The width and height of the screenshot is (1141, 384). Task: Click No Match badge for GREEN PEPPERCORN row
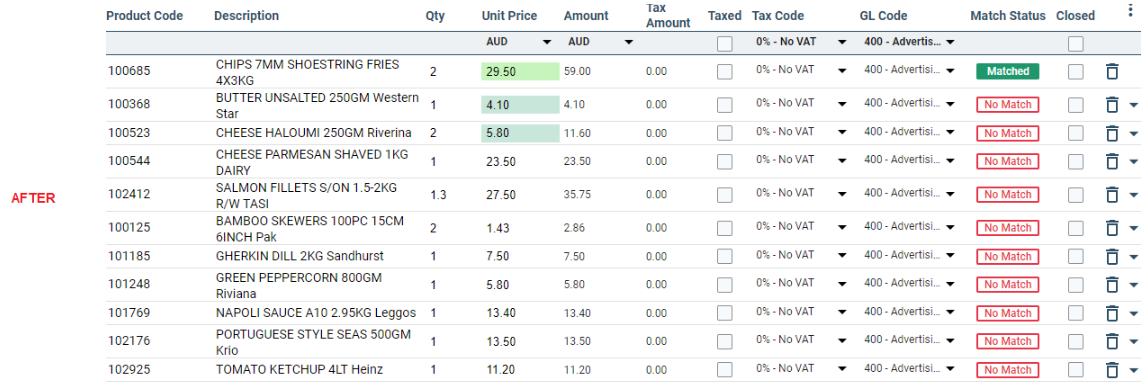click(1007, 285)
